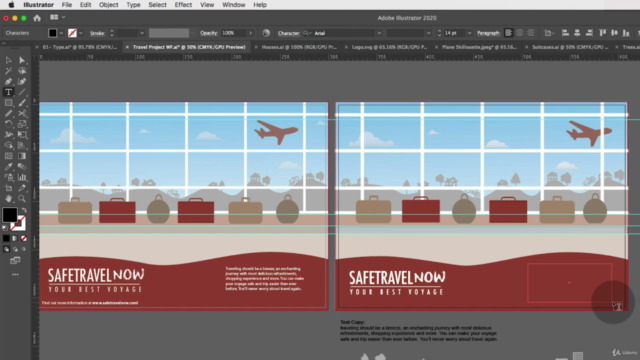Open the 14 pt font size dropdown

point(469,33)
